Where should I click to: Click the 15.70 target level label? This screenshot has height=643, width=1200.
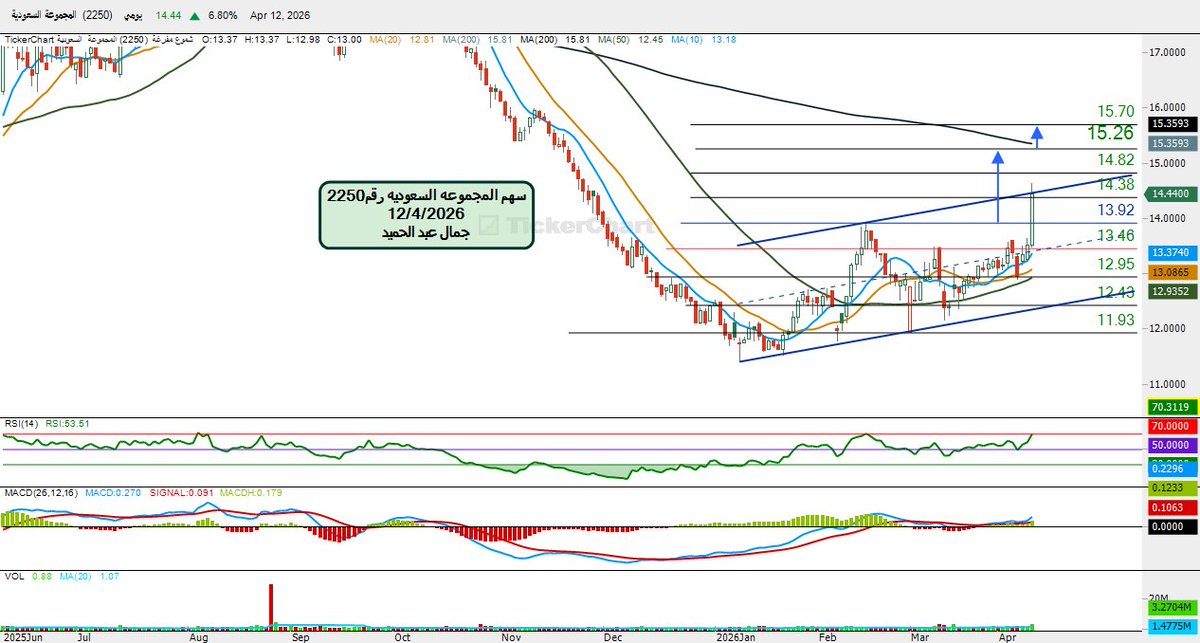1115,111
